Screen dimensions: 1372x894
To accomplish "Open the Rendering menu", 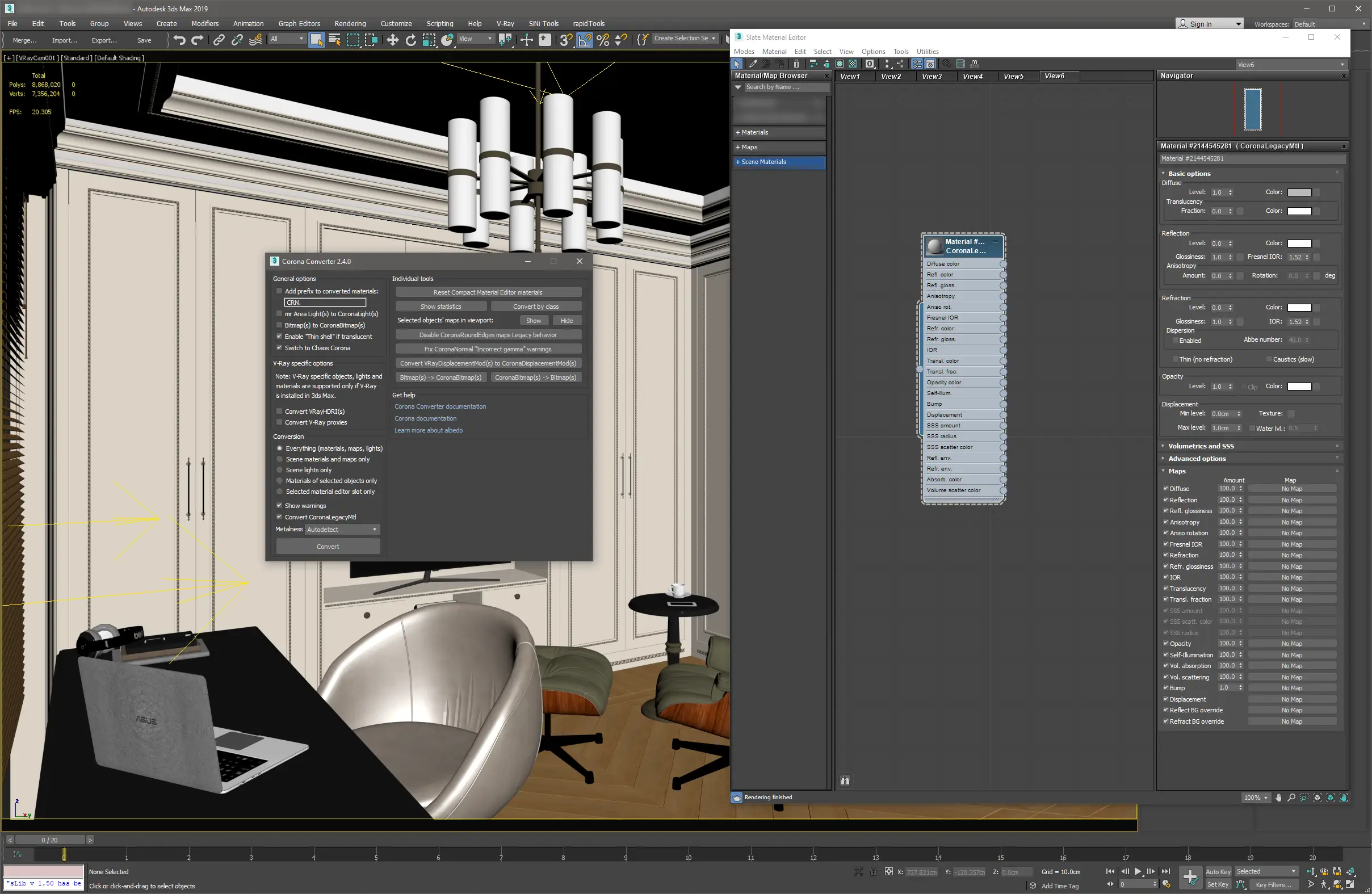I will click(x=349, y=24).
